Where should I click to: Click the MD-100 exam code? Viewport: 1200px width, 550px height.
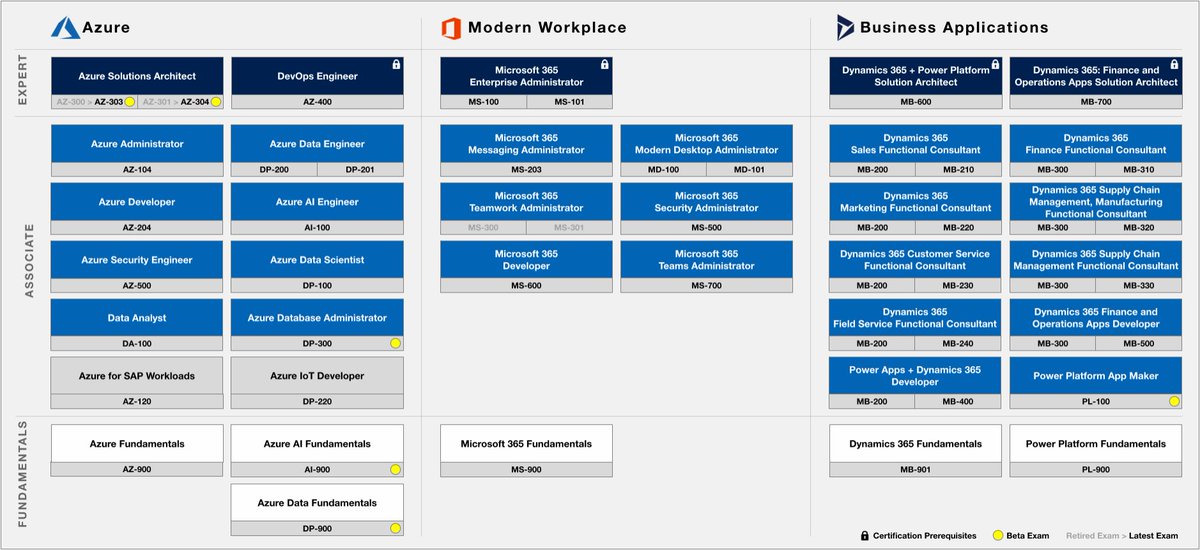coord(663,170)
